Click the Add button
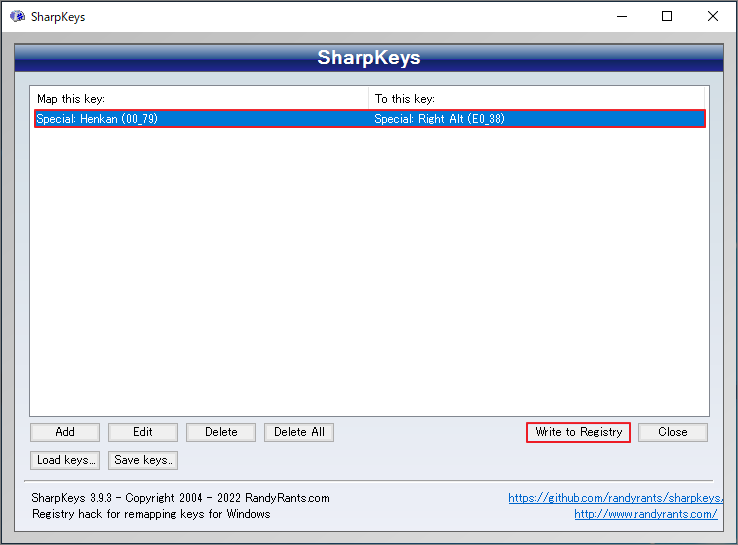 click(x=65, y=432)
